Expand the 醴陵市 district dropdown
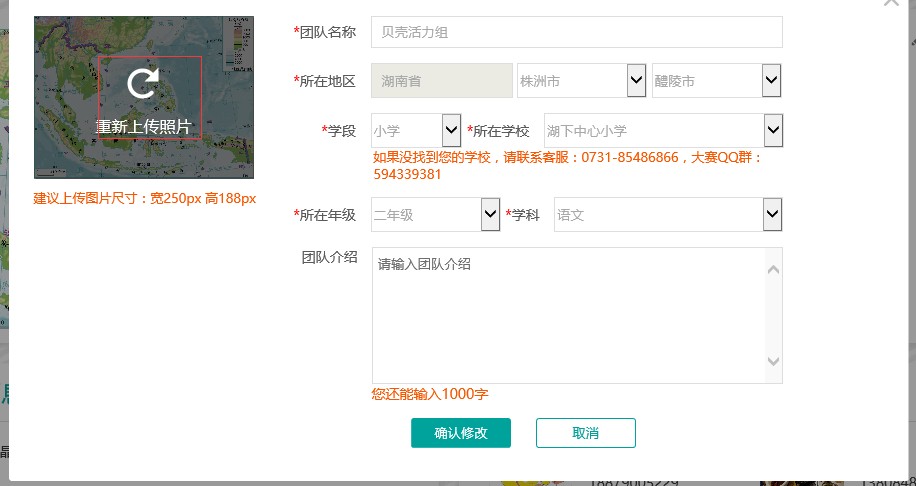The width and height of the screenshot is (916, 486). (x=716, y=80)
